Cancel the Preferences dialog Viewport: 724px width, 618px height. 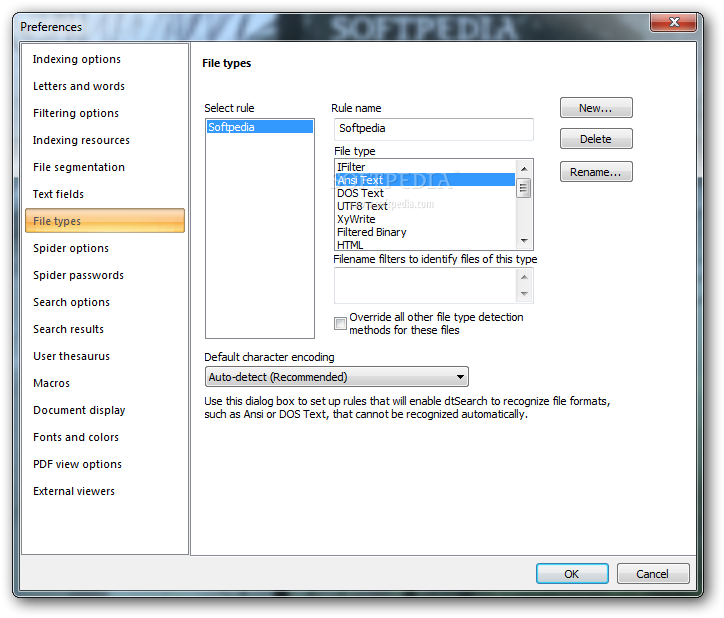(x=653, y=574)
